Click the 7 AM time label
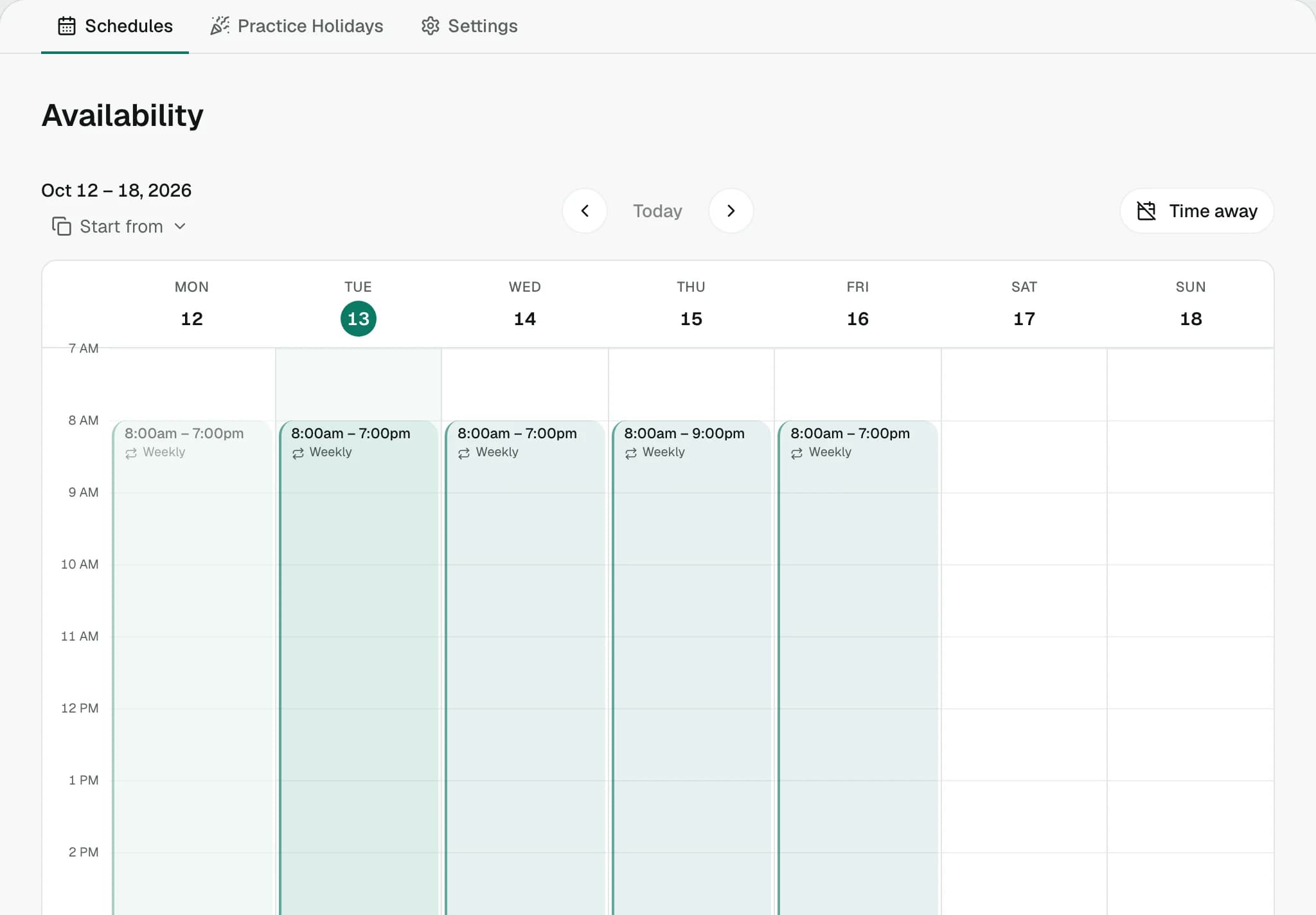Screen dimensions: 1316x915 (84, 348)
